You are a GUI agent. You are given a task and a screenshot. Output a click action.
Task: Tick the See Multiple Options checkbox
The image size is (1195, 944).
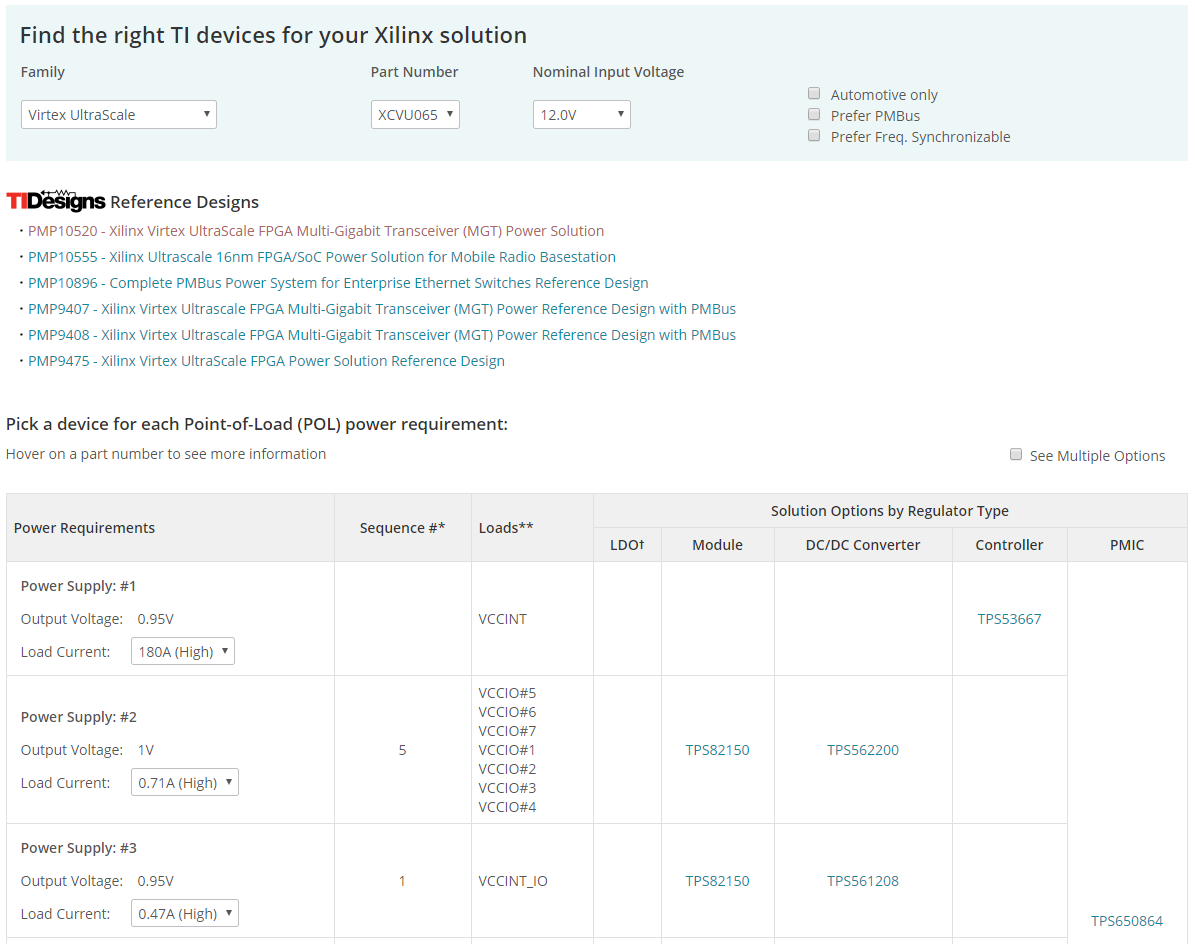tap(1016, 455)
